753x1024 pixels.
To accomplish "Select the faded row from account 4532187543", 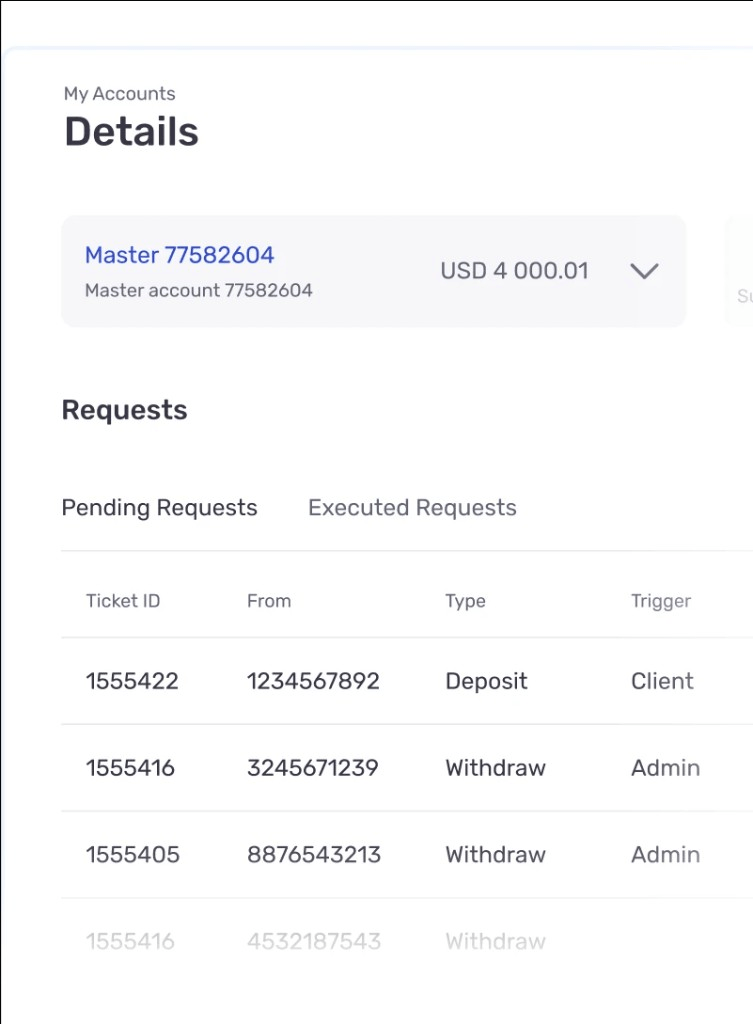I will 407,941.
